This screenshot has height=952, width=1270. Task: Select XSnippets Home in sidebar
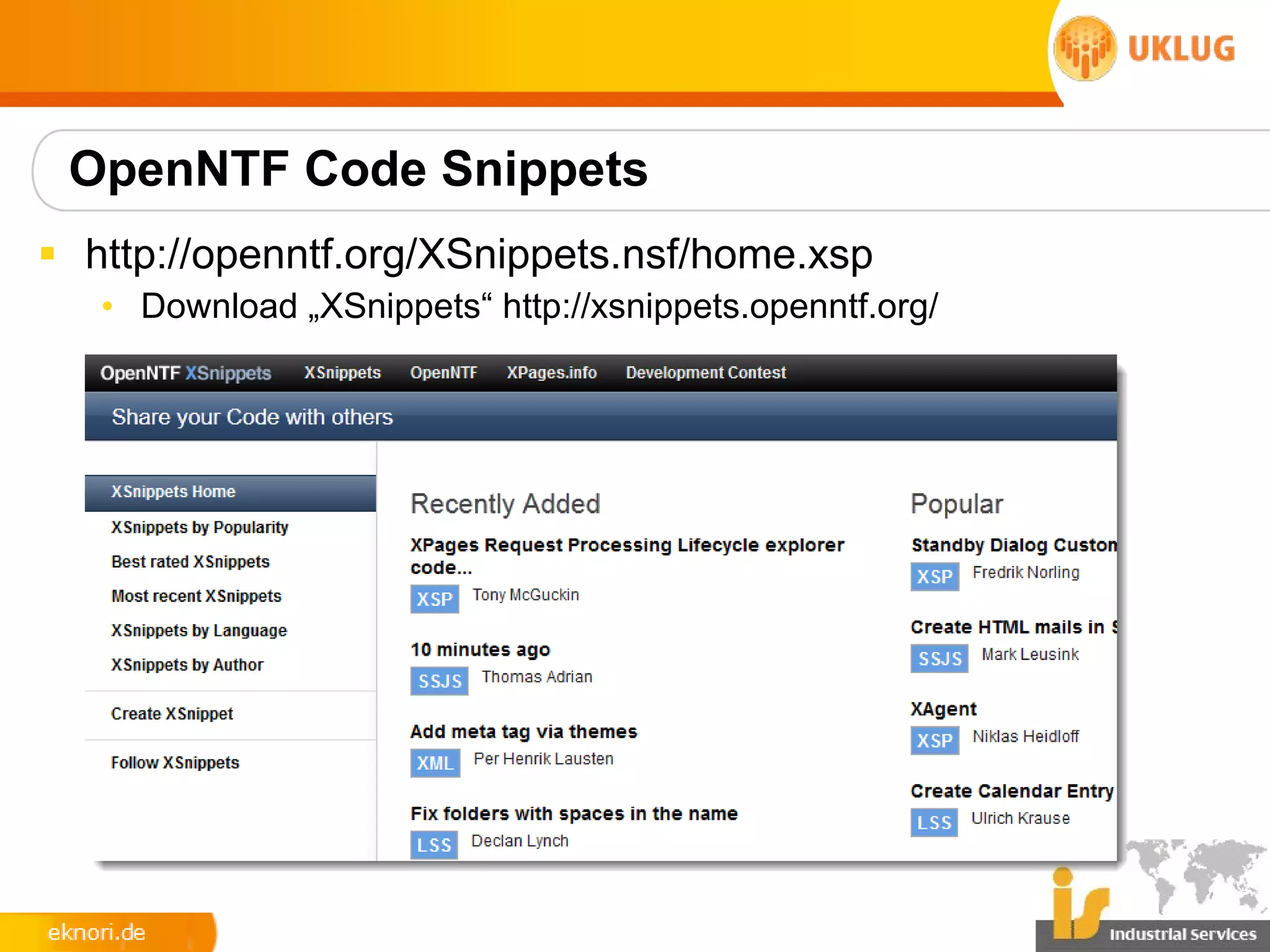click(x=230, y=493)
